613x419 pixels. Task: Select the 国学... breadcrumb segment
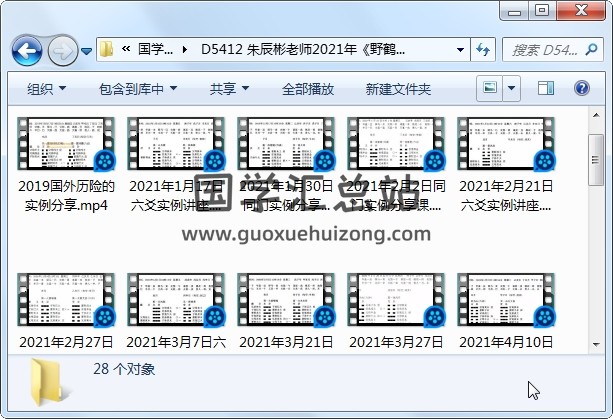click(x=155, y=50)
